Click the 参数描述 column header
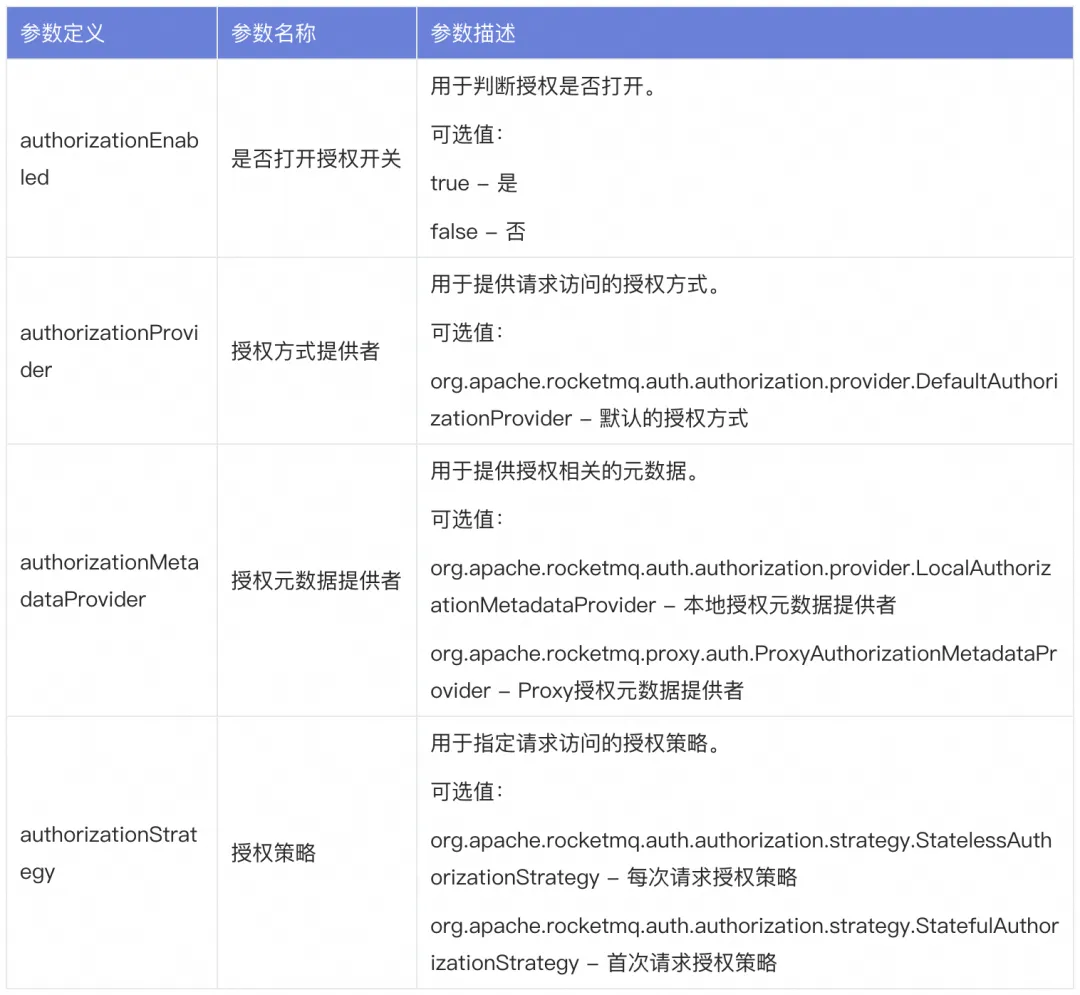Viewport: 1080px width, 995px height. (745, 32)
